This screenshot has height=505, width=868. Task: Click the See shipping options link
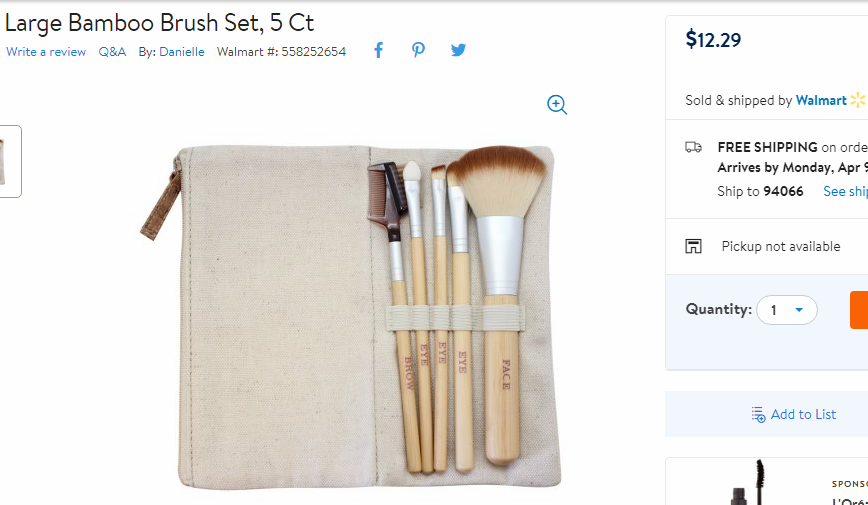click(x=845, y=192)
